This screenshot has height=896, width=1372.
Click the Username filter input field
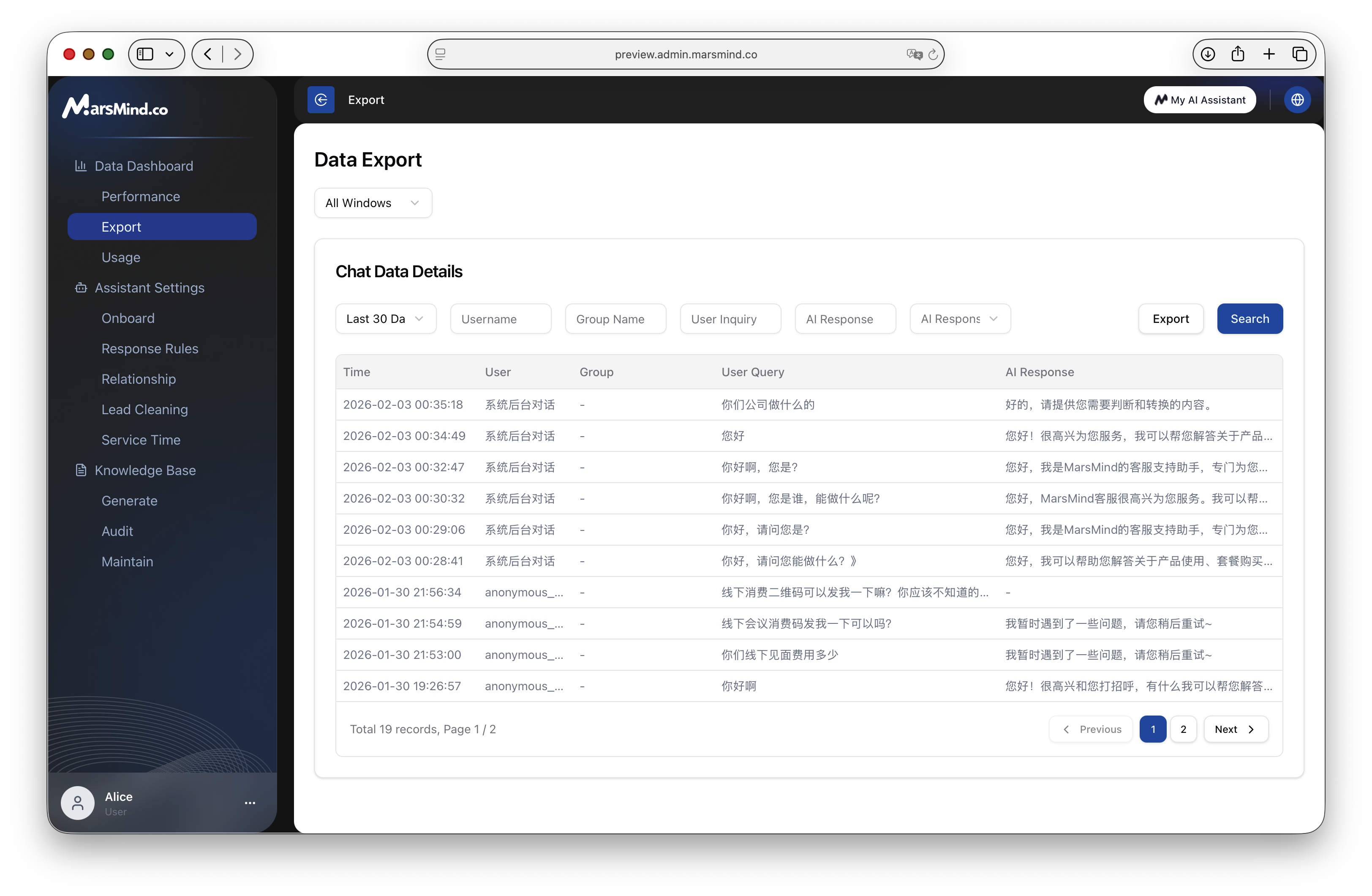(x=500, y=319)
